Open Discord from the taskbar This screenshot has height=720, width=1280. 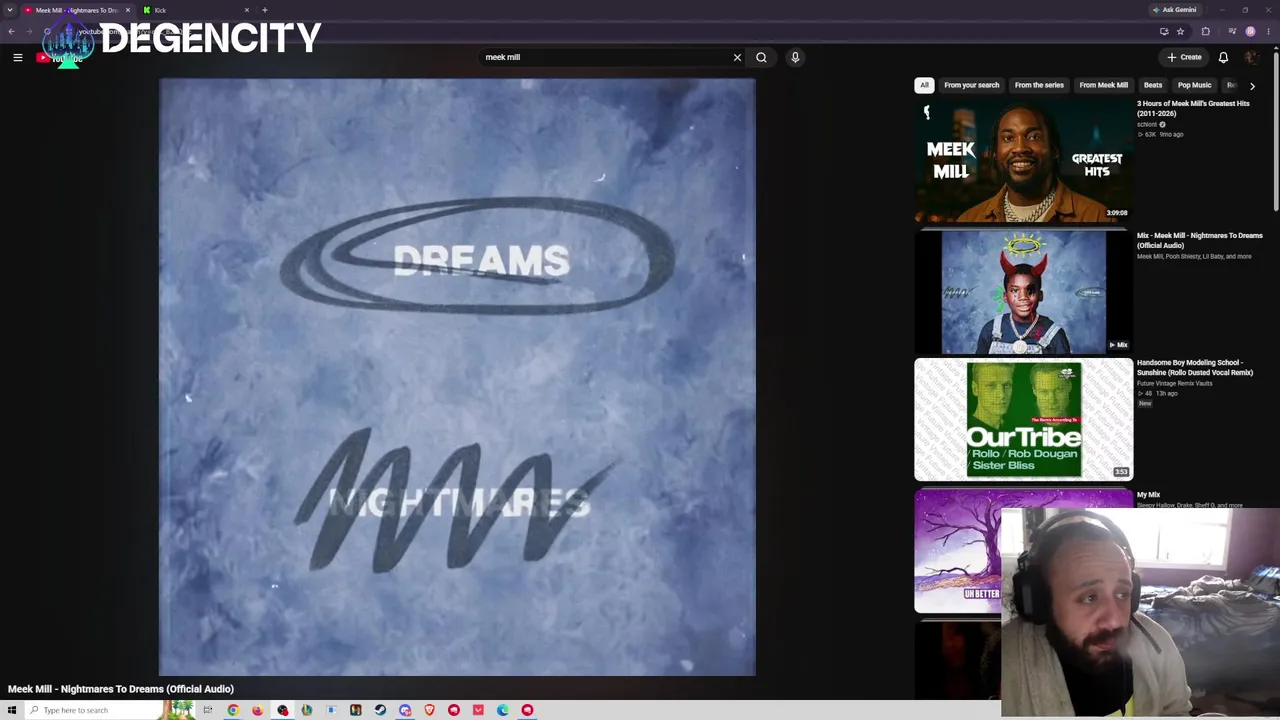[405, 710]
